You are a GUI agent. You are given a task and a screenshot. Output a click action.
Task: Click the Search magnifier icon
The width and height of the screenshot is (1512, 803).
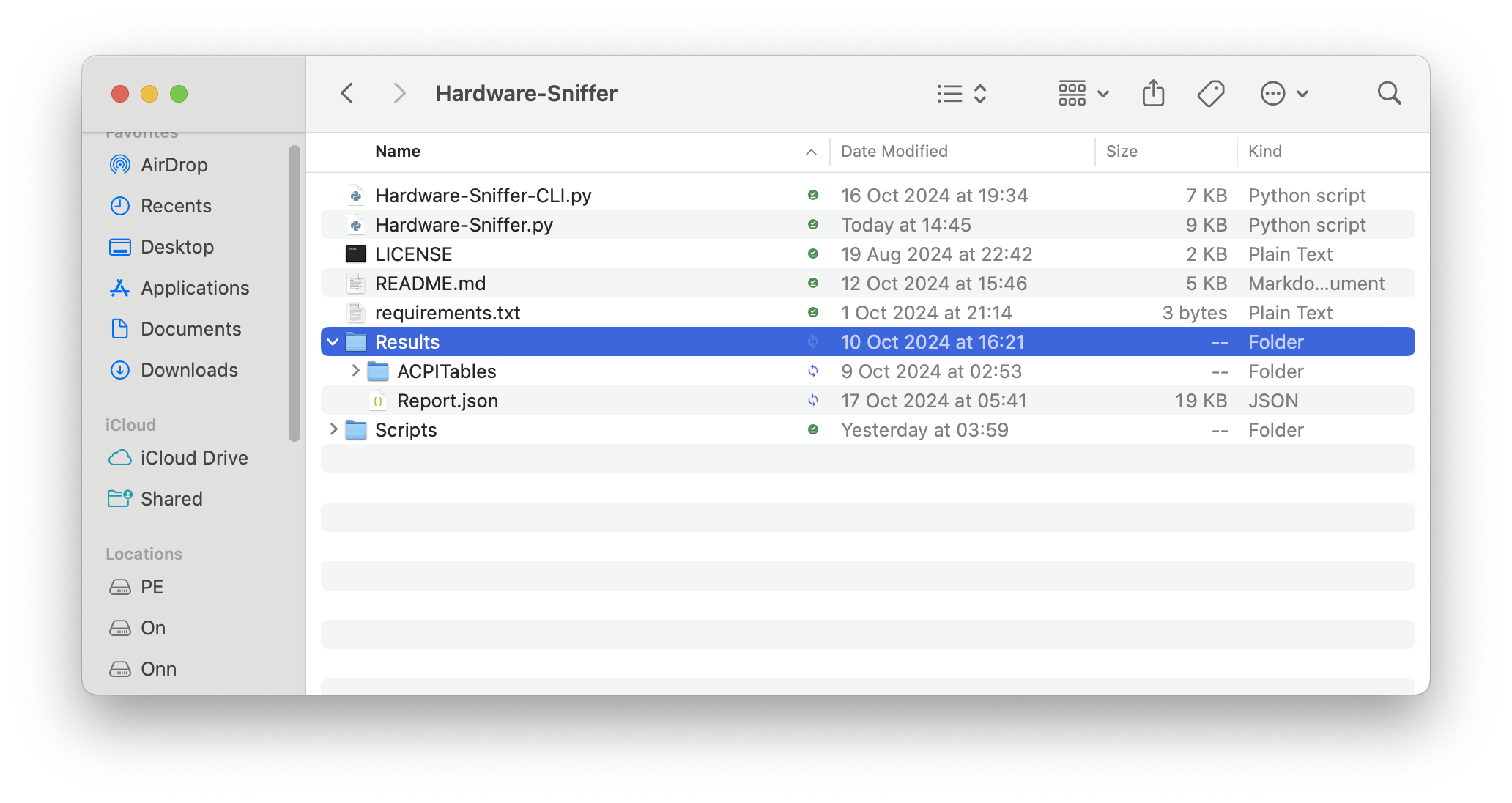pyautogui.click(x=1388, y=94)
